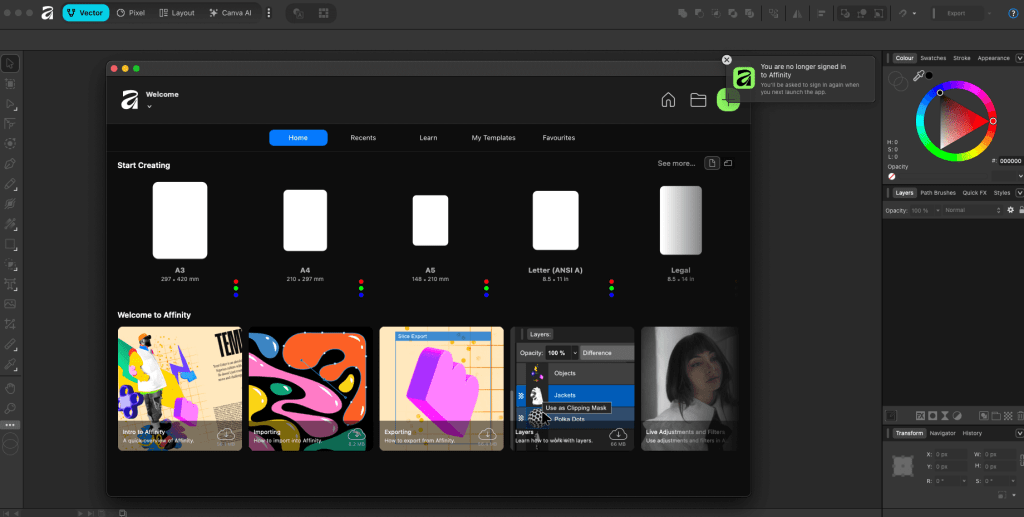
Task: Switch to the Pixel studio mode
Action: coord(129,13)
